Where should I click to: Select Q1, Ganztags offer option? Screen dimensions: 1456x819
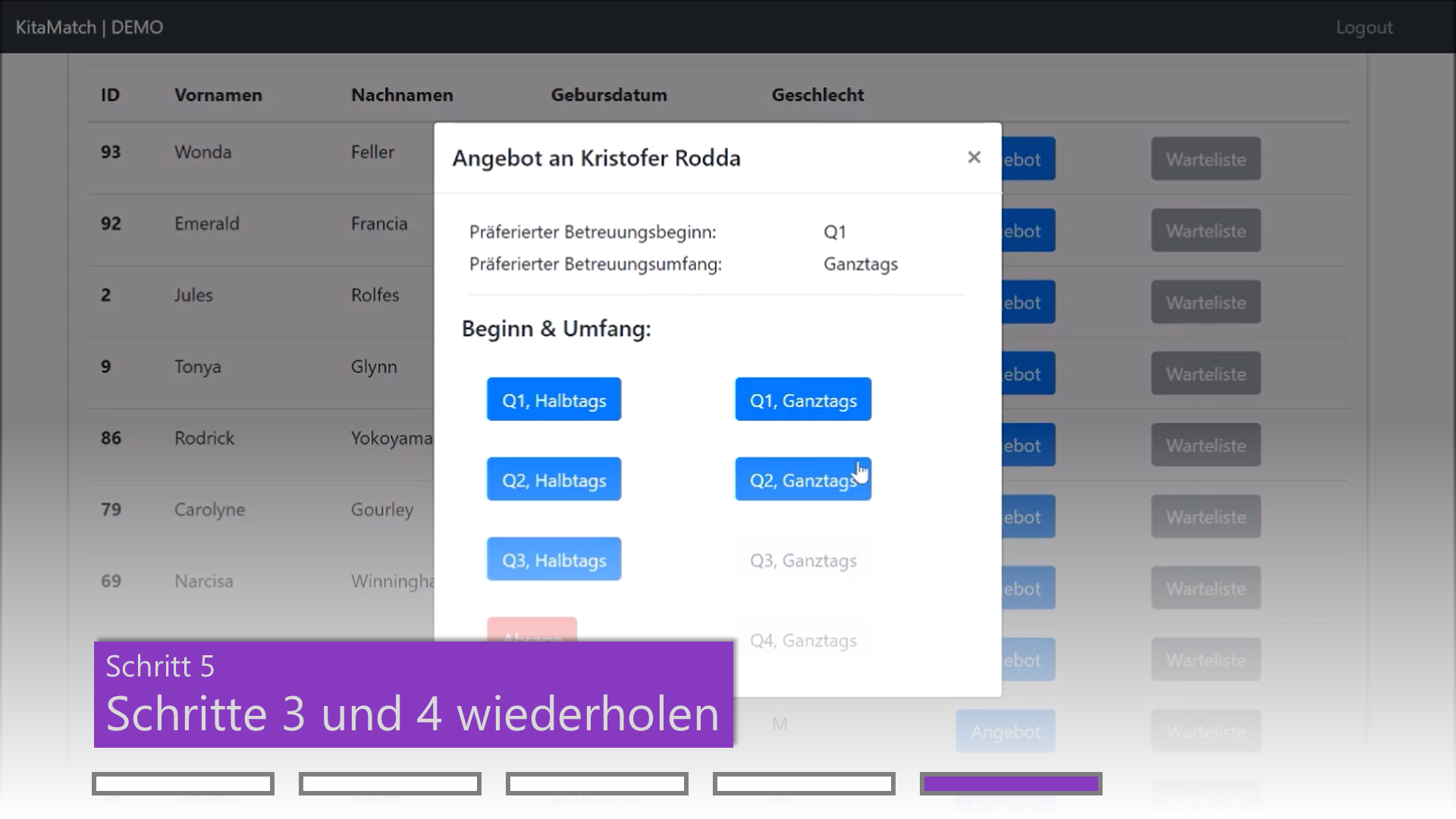click(802, 400)
